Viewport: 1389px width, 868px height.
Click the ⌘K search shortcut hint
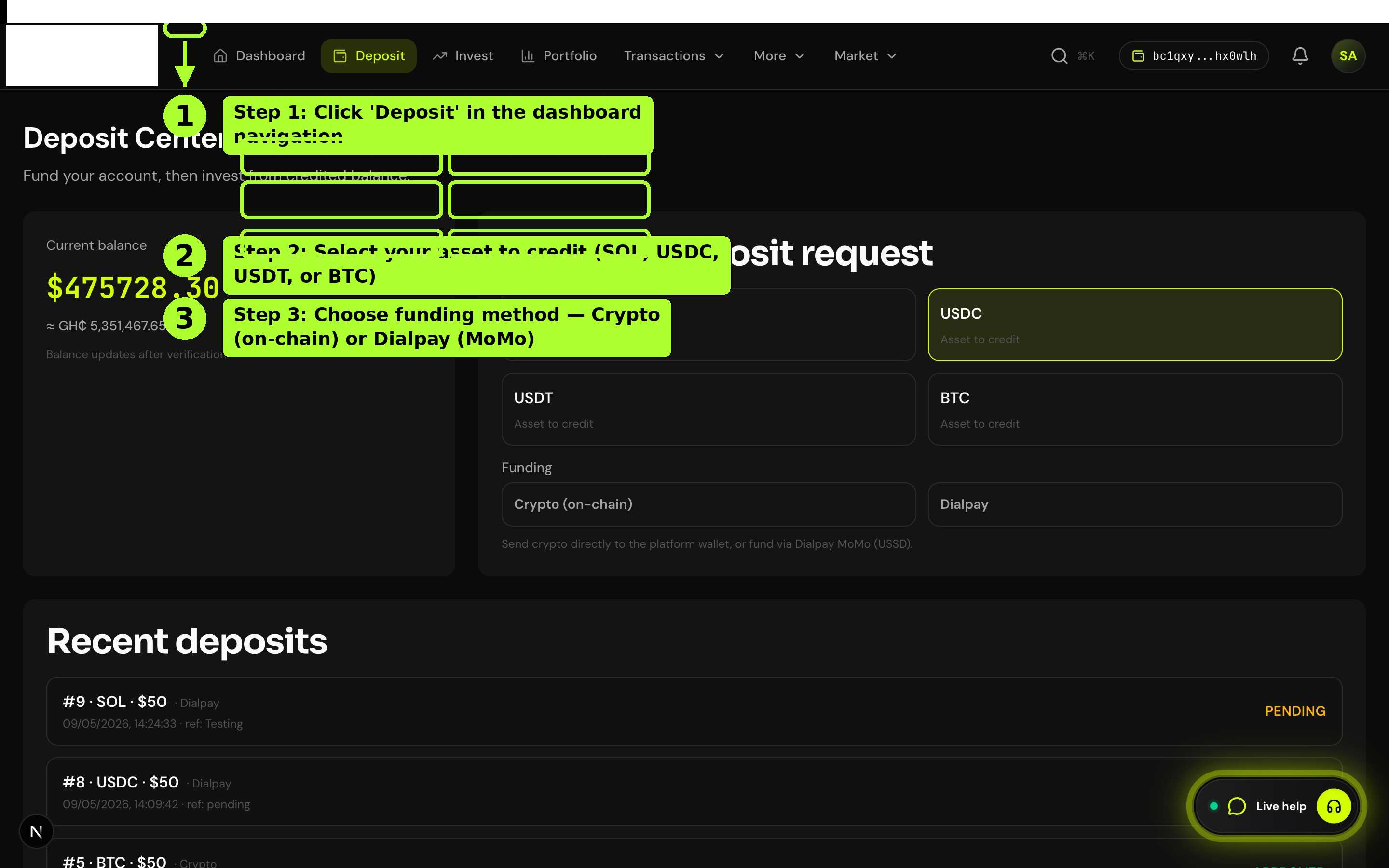point(1086,55)
